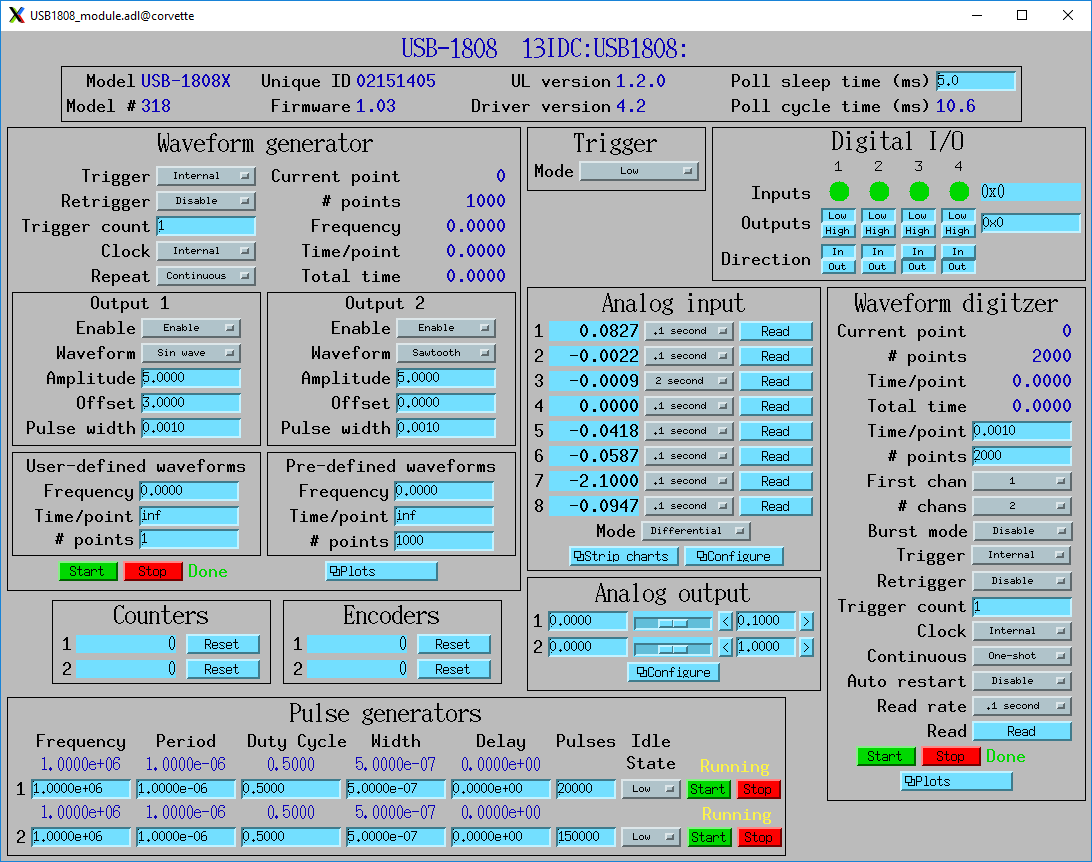This screenshot has height=862, width=1092.
Task: Click pulse generator 1 Pulses field
Action: [586, 789]
